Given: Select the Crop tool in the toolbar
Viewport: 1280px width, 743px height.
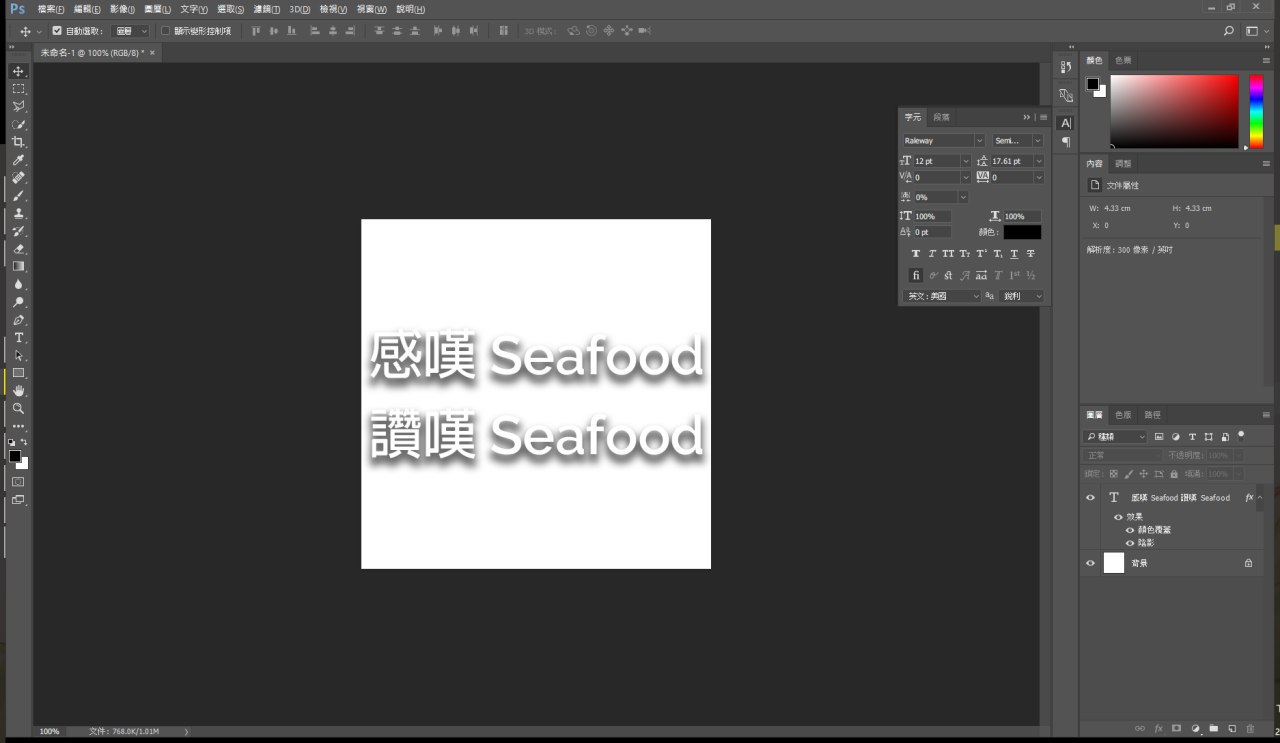Looking at the screenshot, I should tap(18, 142).
